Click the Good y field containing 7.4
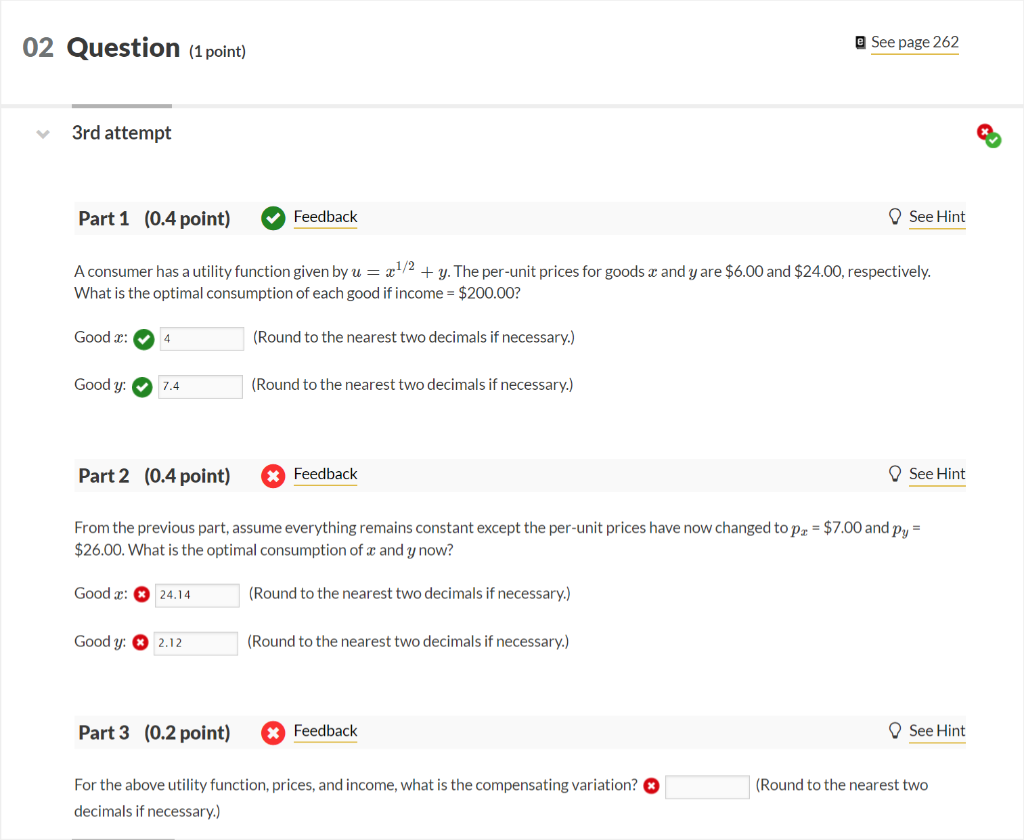 click(x=200, y=386)
